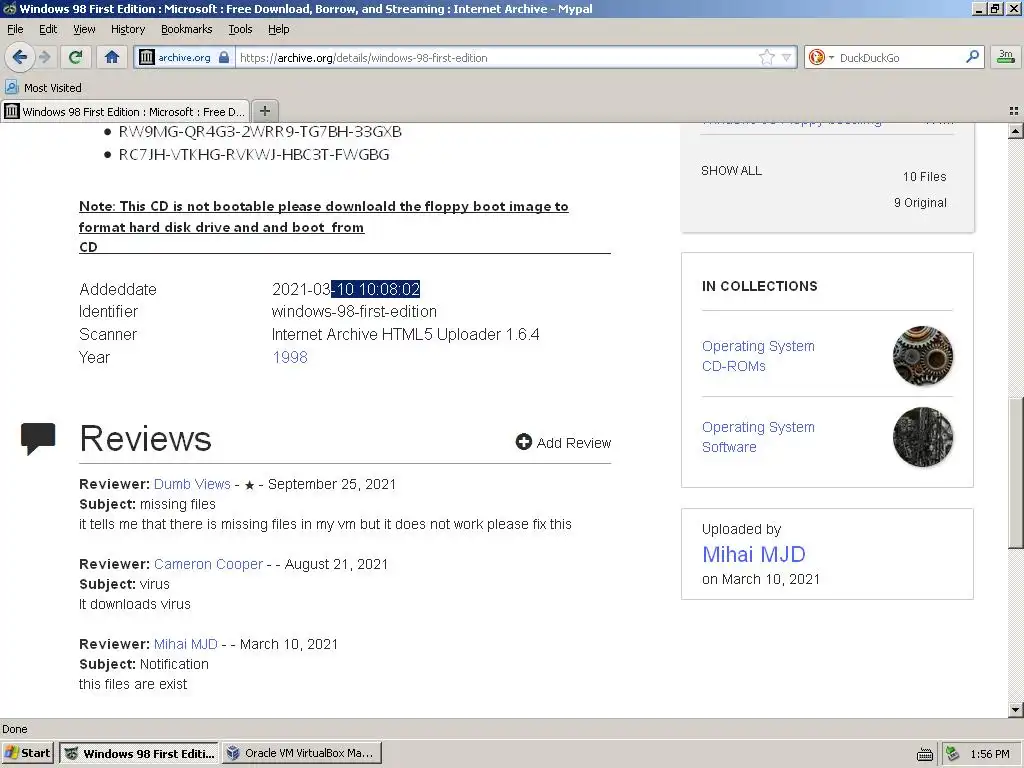Click the Reviews speech bubble icon
Image resolution: width=1024 pixels, height=768 pixels.
pos(38,439)
